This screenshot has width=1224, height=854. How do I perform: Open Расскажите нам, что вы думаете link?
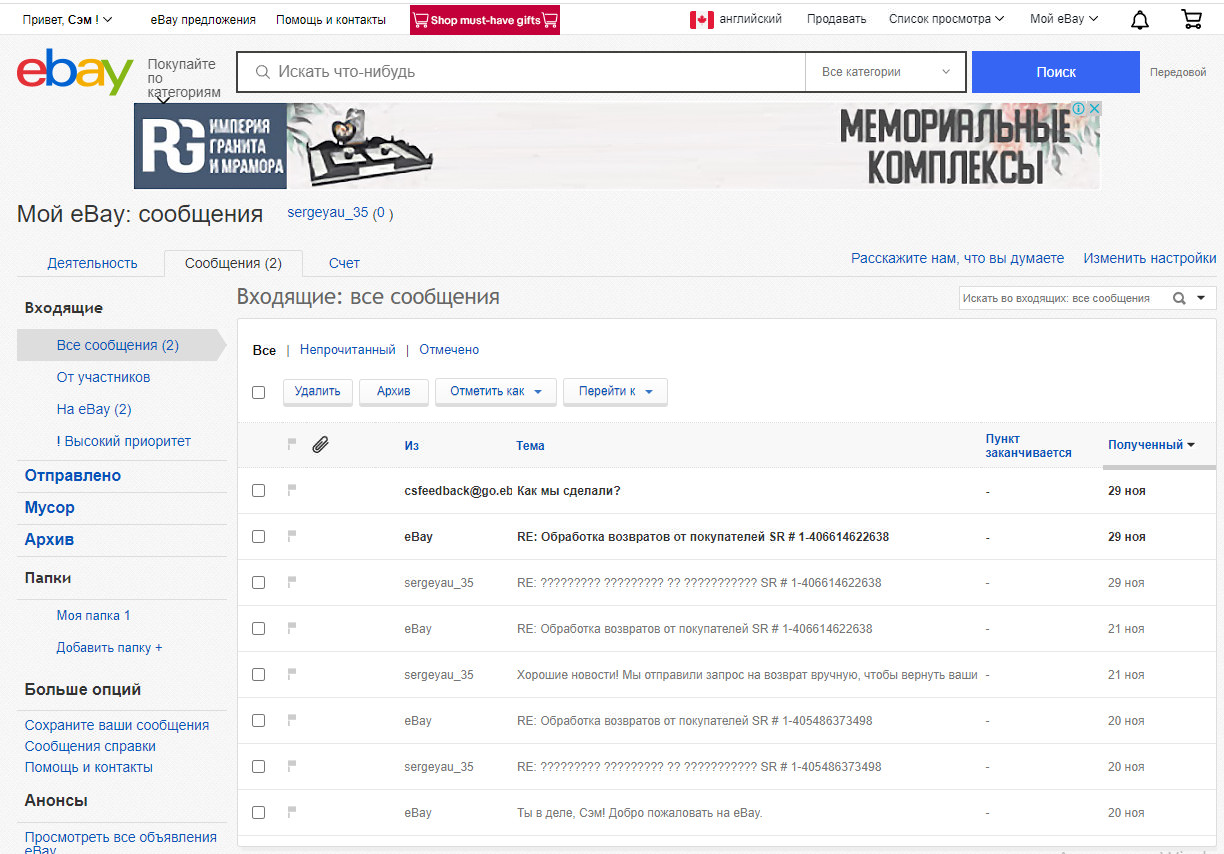pyautogui.click(x=958, y=258)
